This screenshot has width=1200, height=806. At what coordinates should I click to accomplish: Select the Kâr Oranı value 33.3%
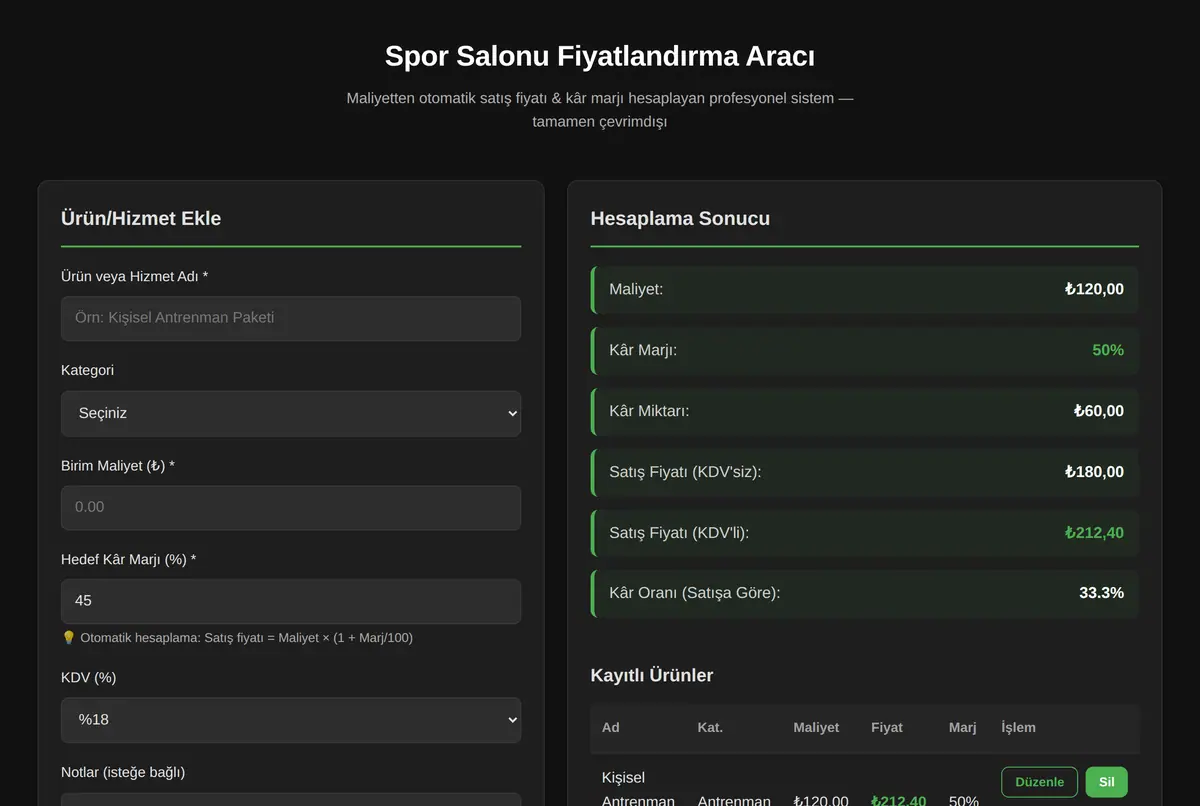click(x=1101, y=593)
